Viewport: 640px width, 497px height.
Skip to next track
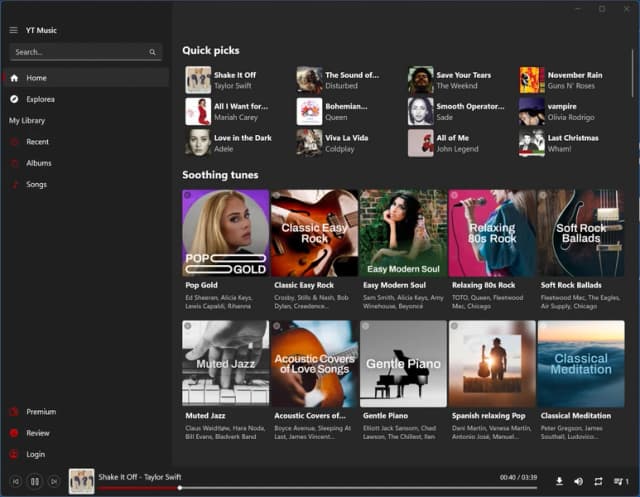coord(54,481)
